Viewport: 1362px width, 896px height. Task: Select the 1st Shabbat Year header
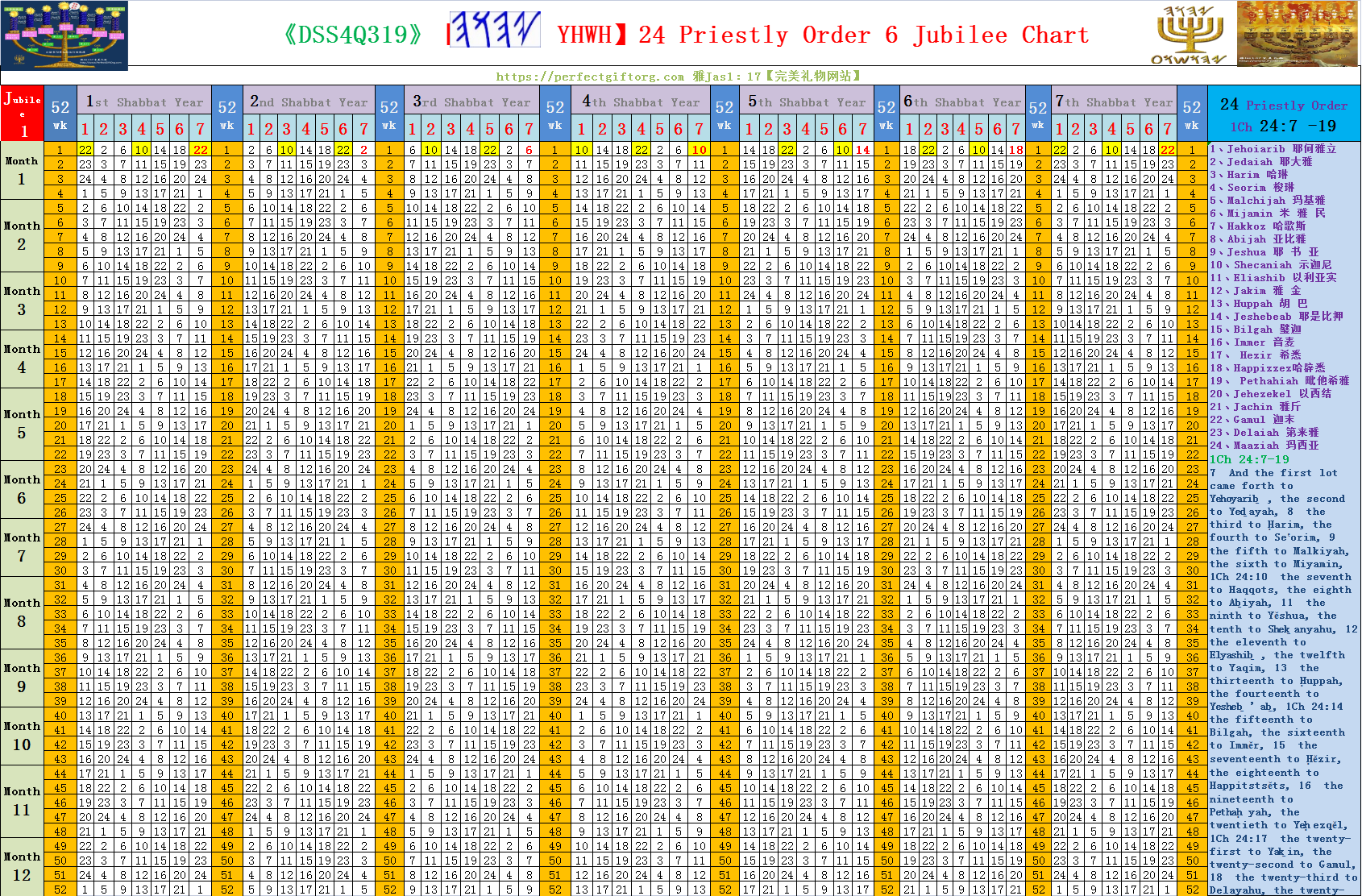(x=144, y=102)
